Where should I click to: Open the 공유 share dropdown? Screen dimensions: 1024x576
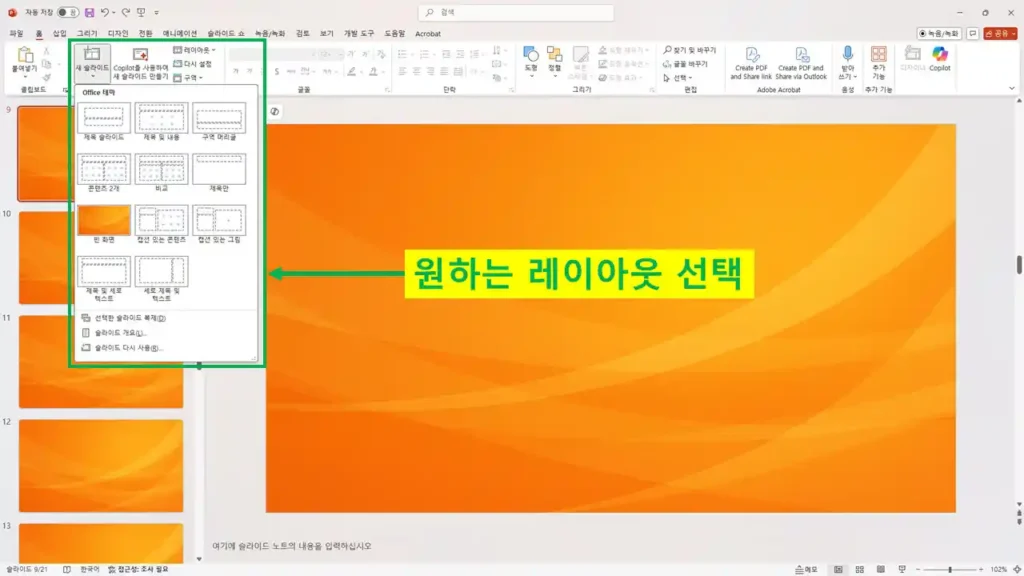1000,33
